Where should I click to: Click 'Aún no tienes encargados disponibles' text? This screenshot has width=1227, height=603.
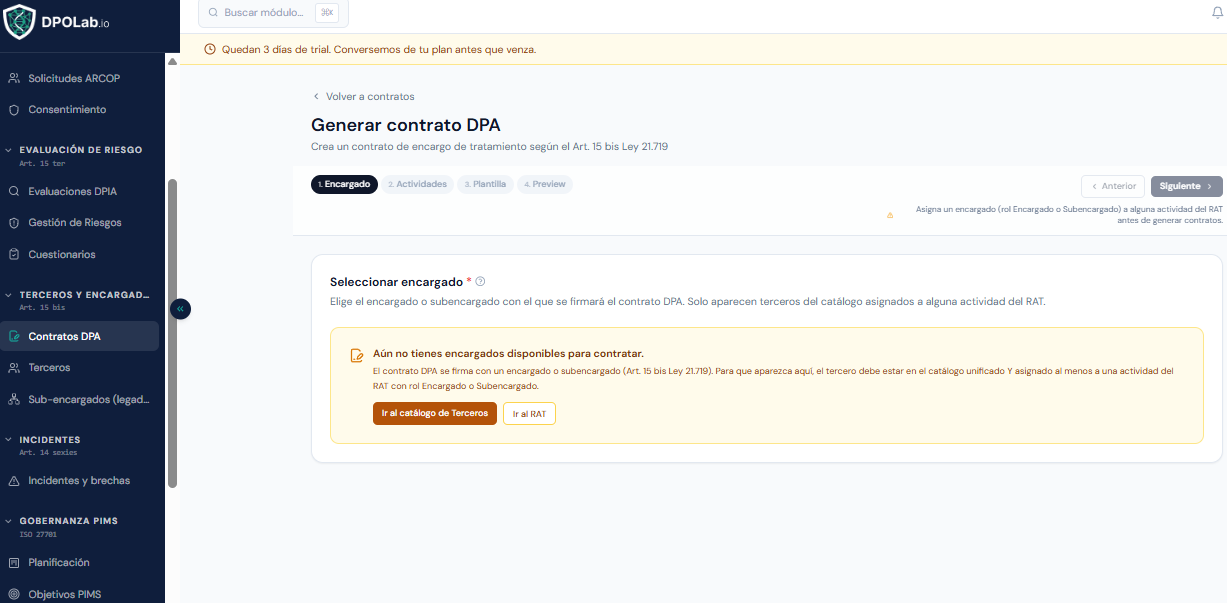click(508, 354)
